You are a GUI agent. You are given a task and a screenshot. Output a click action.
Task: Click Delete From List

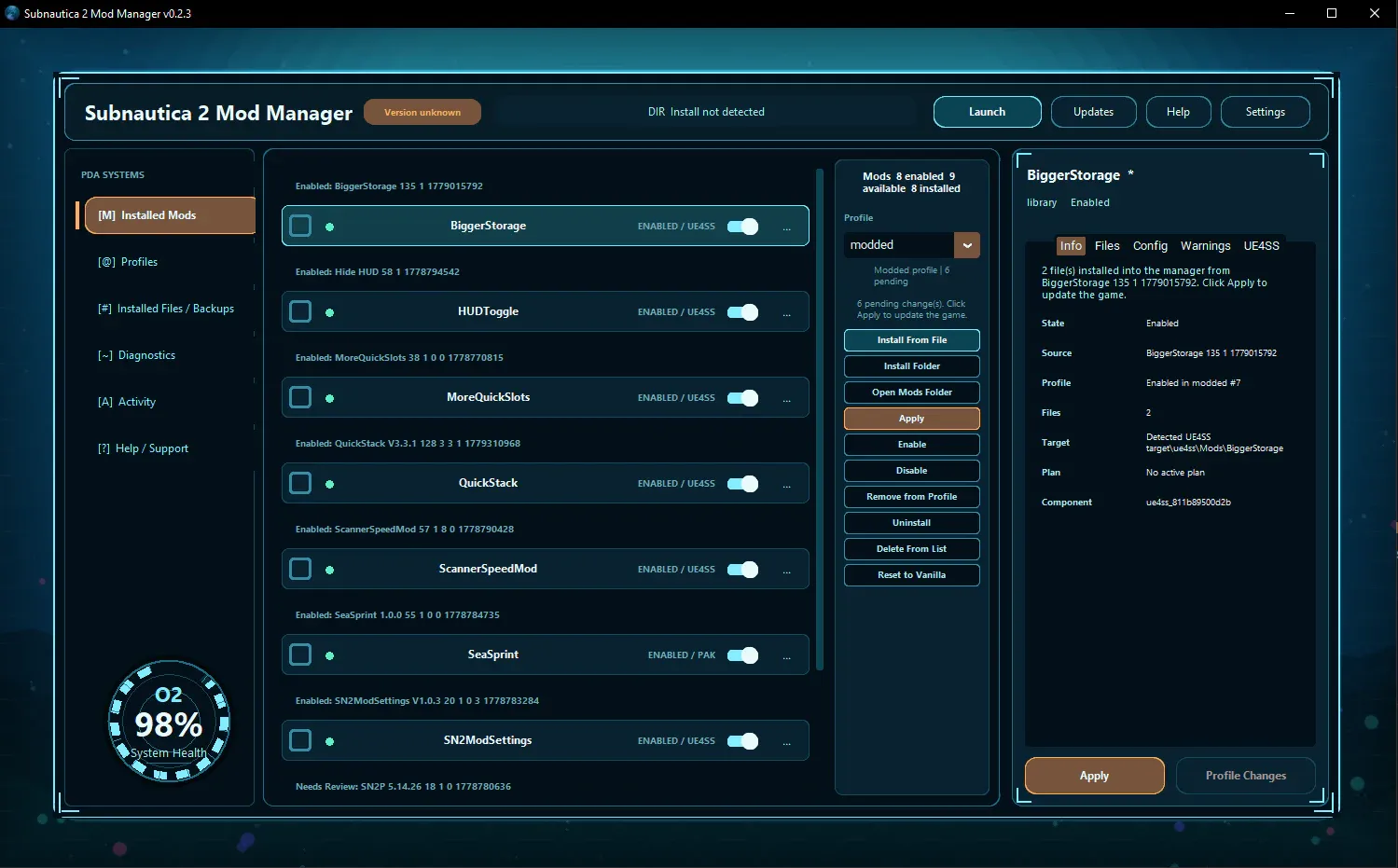pyautogui.click(x=912, y=549)
